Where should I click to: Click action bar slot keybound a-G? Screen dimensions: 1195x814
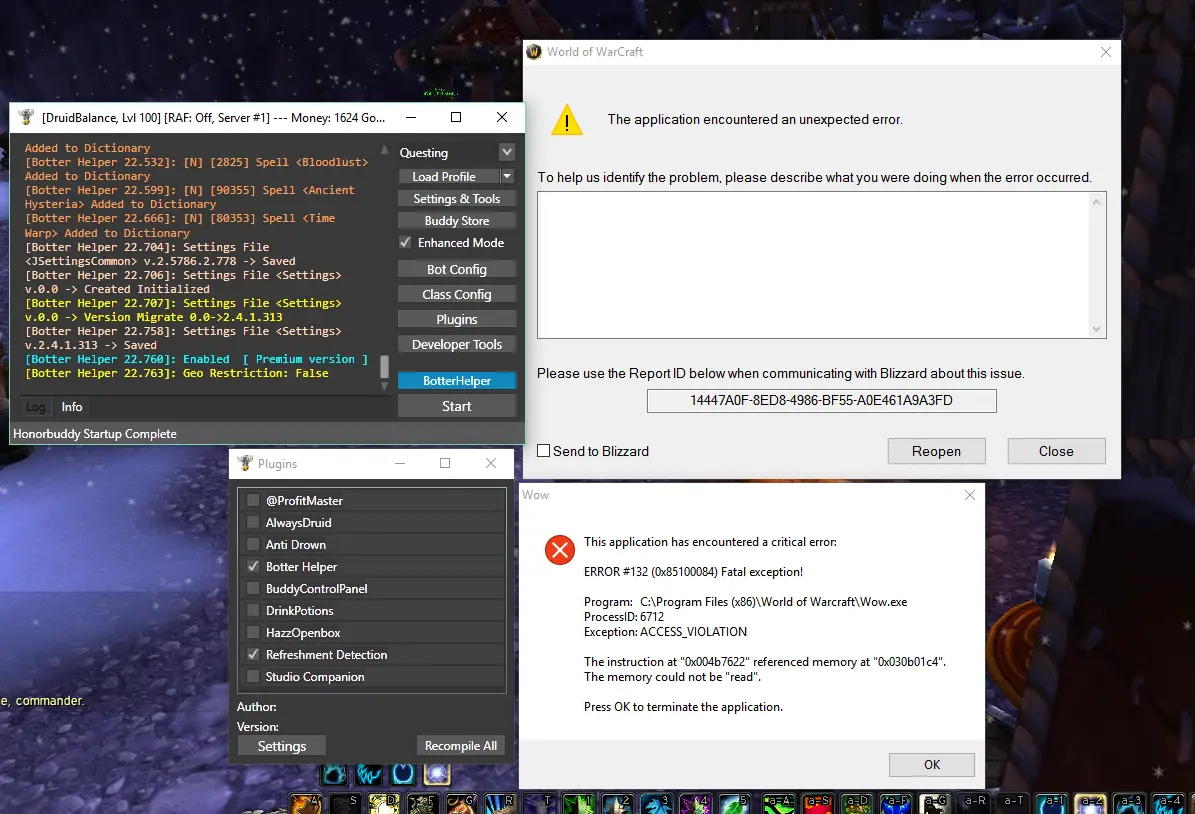tap(934, 804)
